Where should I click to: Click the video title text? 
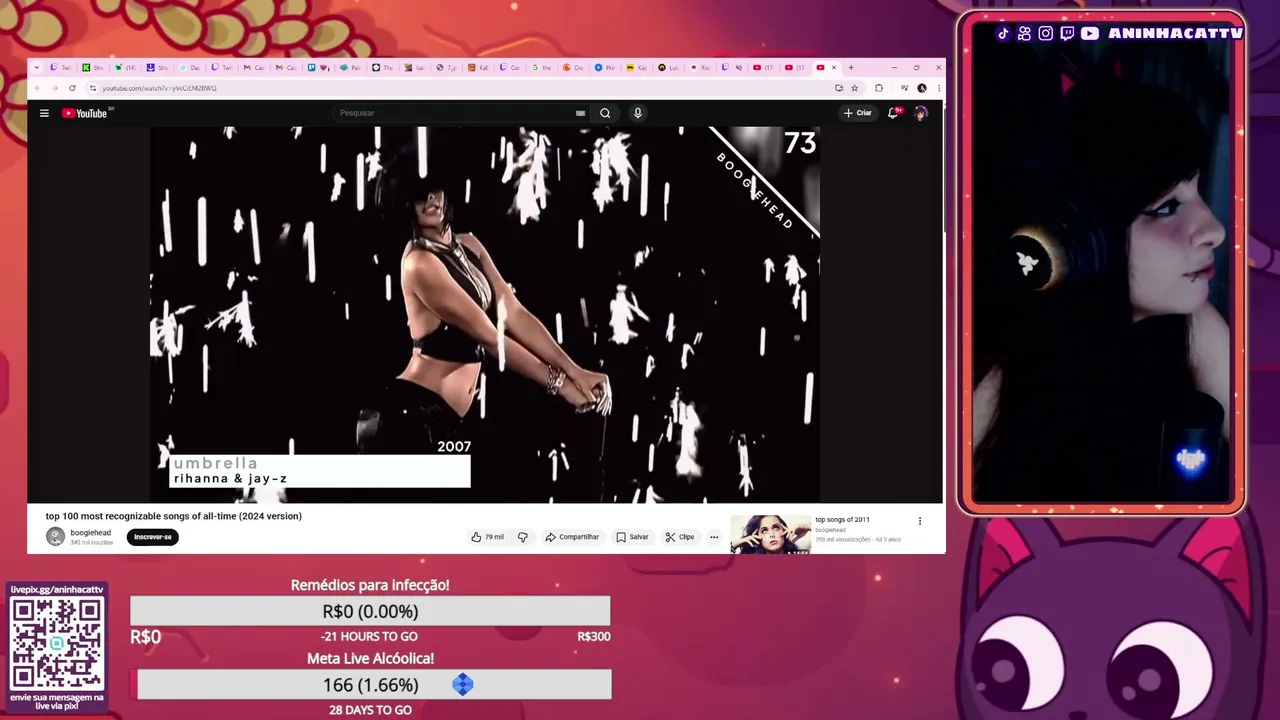[173, 516]
